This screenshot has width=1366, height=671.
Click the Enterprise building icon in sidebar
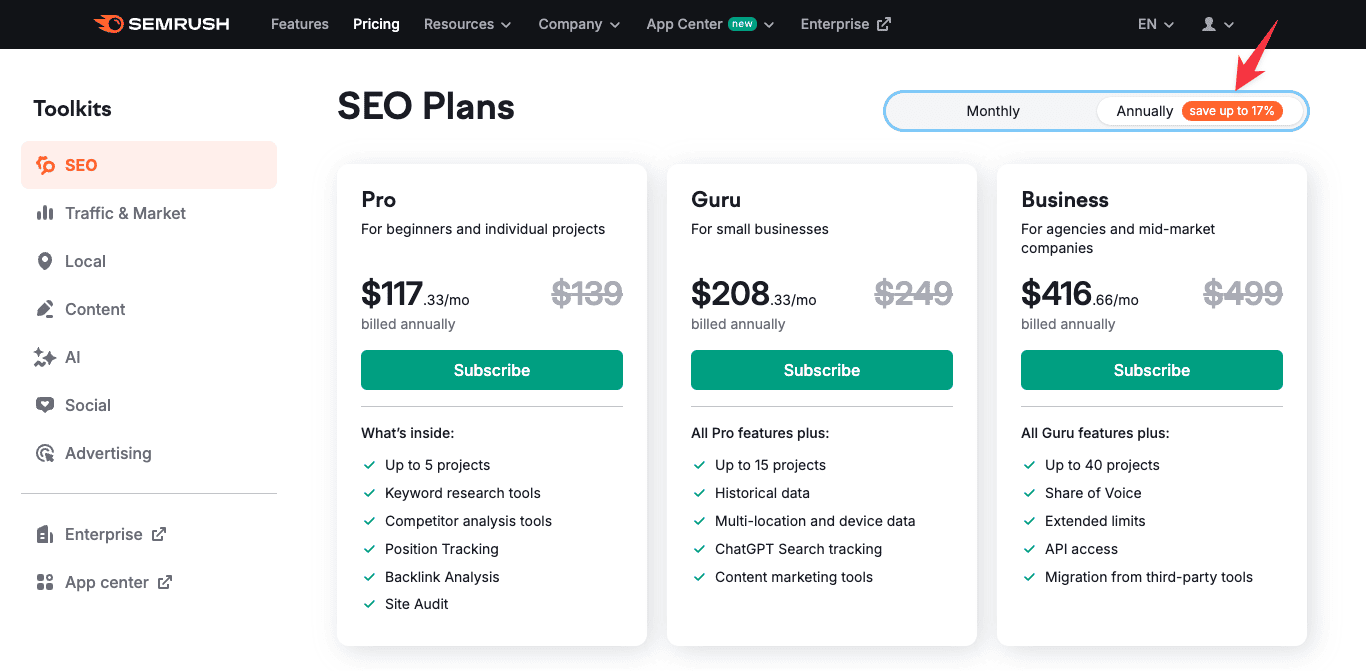(x=45, y=534)
